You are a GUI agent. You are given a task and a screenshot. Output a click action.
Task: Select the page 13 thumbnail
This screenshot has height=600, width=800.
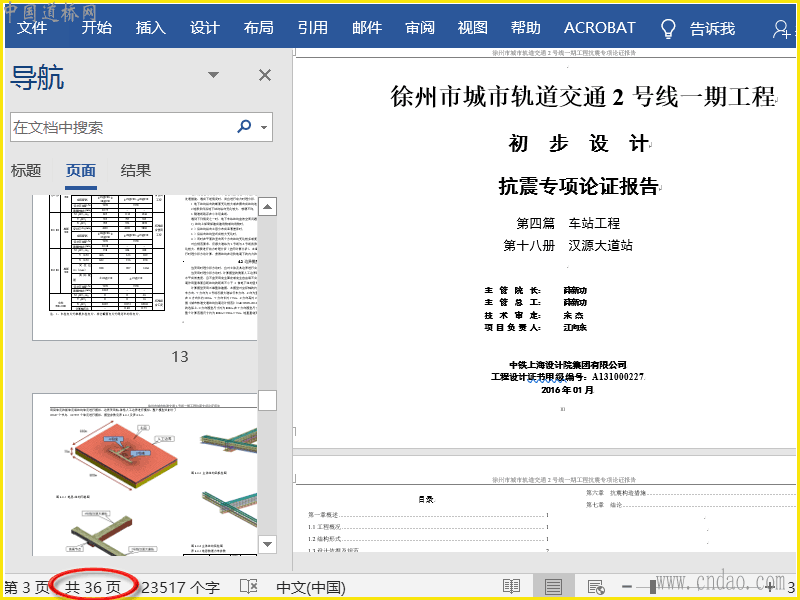click(145, 267)
